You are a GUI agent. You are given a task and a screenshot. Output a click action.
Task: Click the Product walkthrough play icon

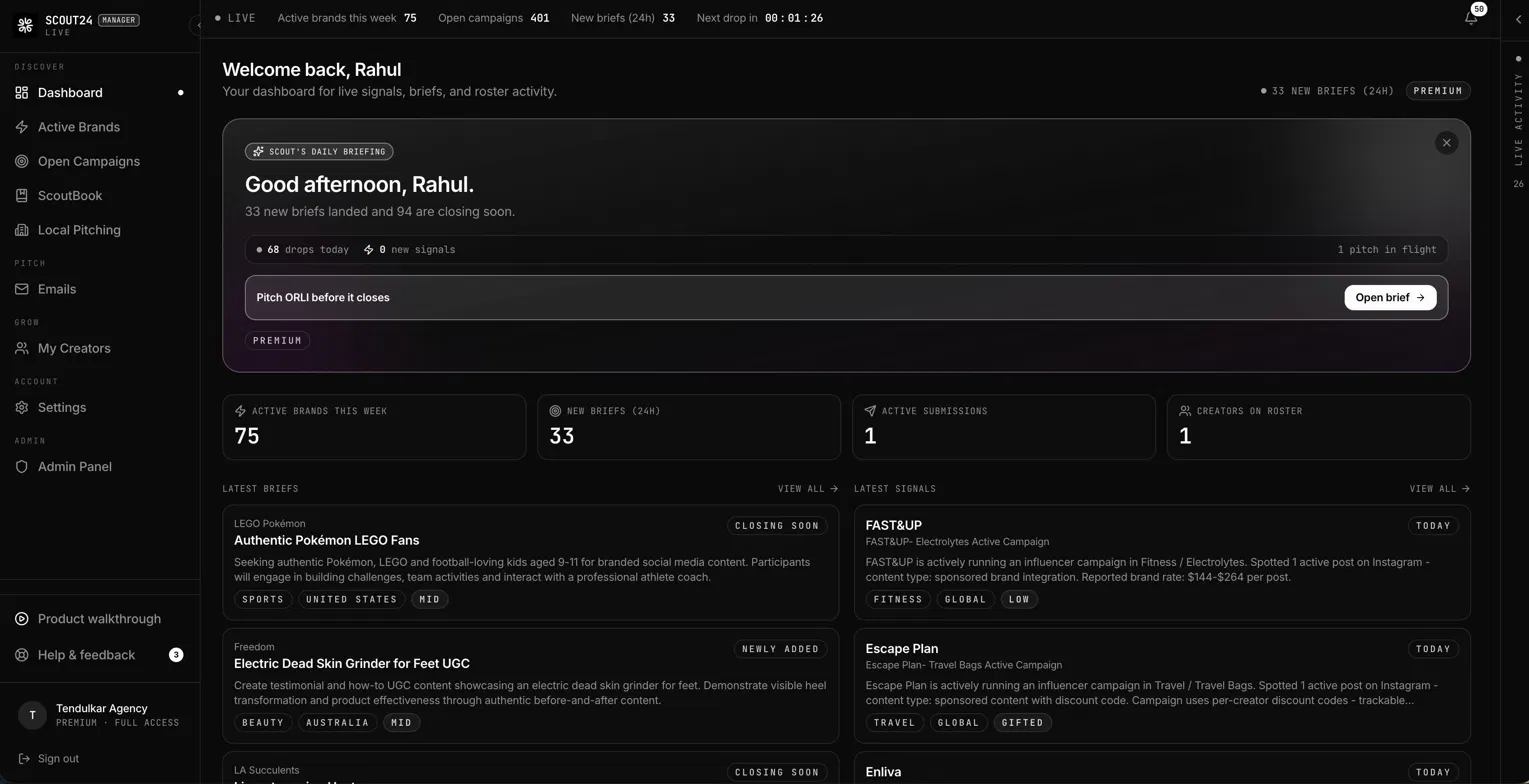[21, 619]
